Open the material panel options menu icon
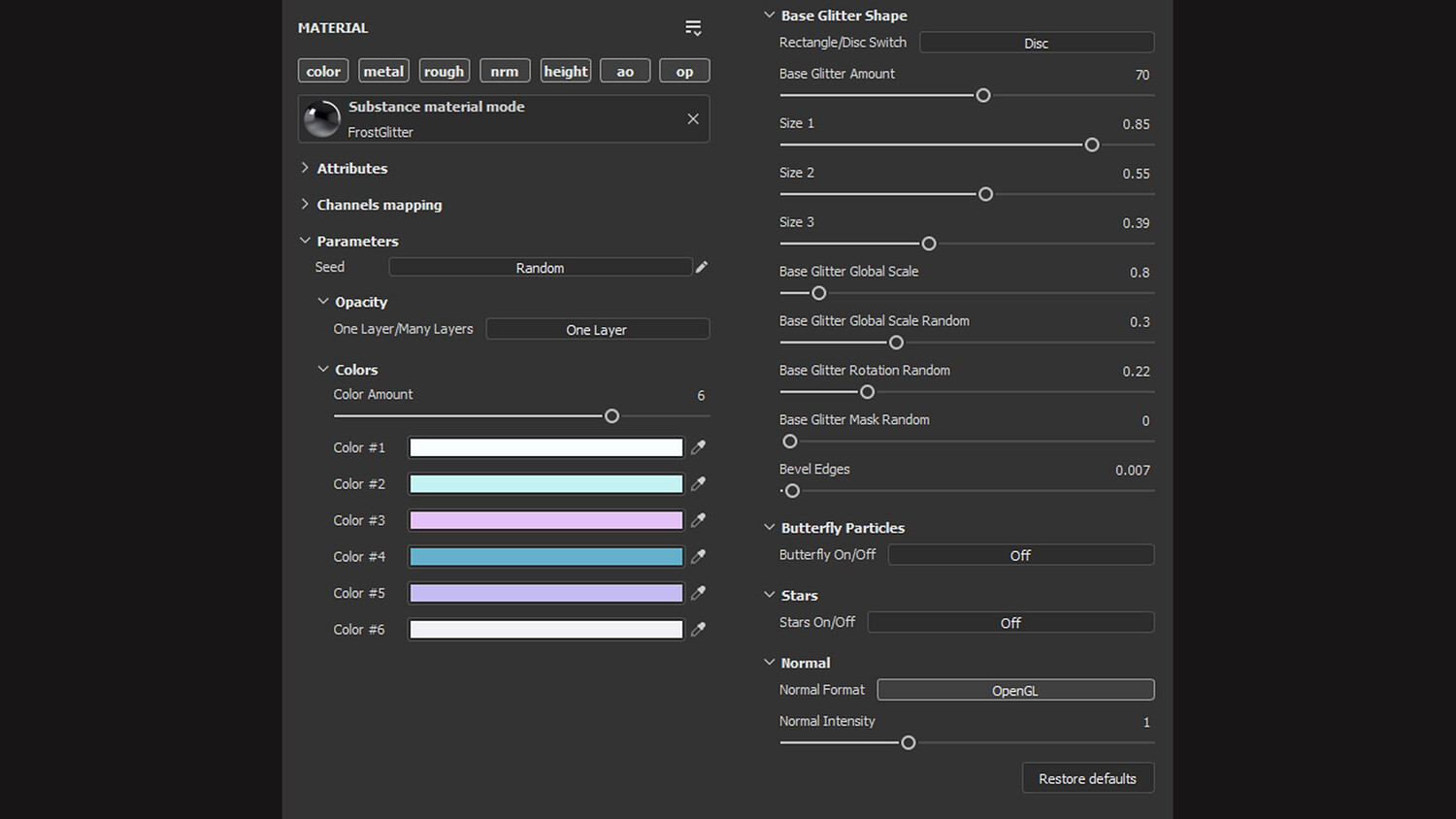The width and height of the screenshot is (1456, 819). tap(693, 28)
